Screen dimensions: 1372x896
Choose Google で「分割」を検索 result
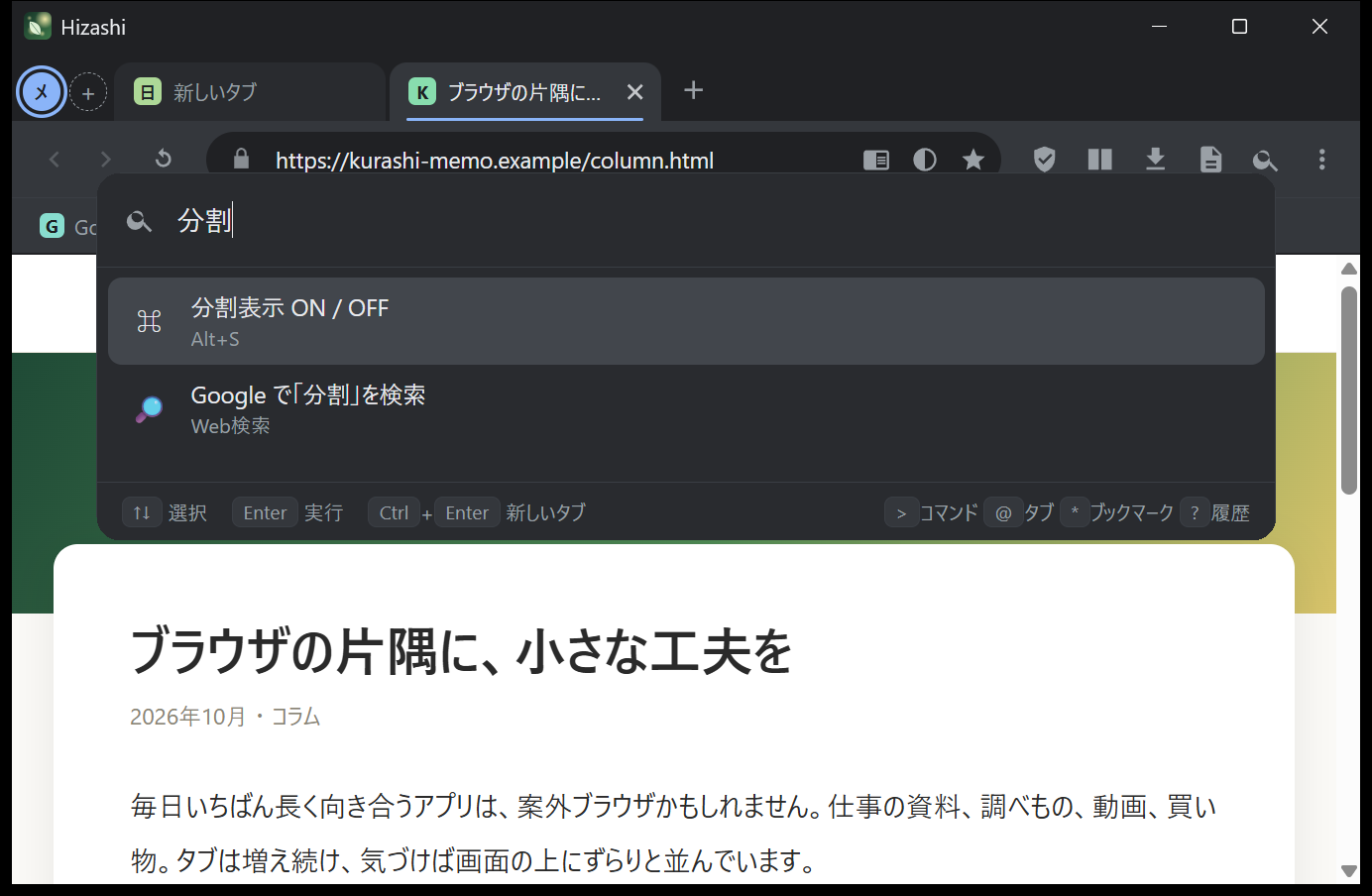[686, 408]
